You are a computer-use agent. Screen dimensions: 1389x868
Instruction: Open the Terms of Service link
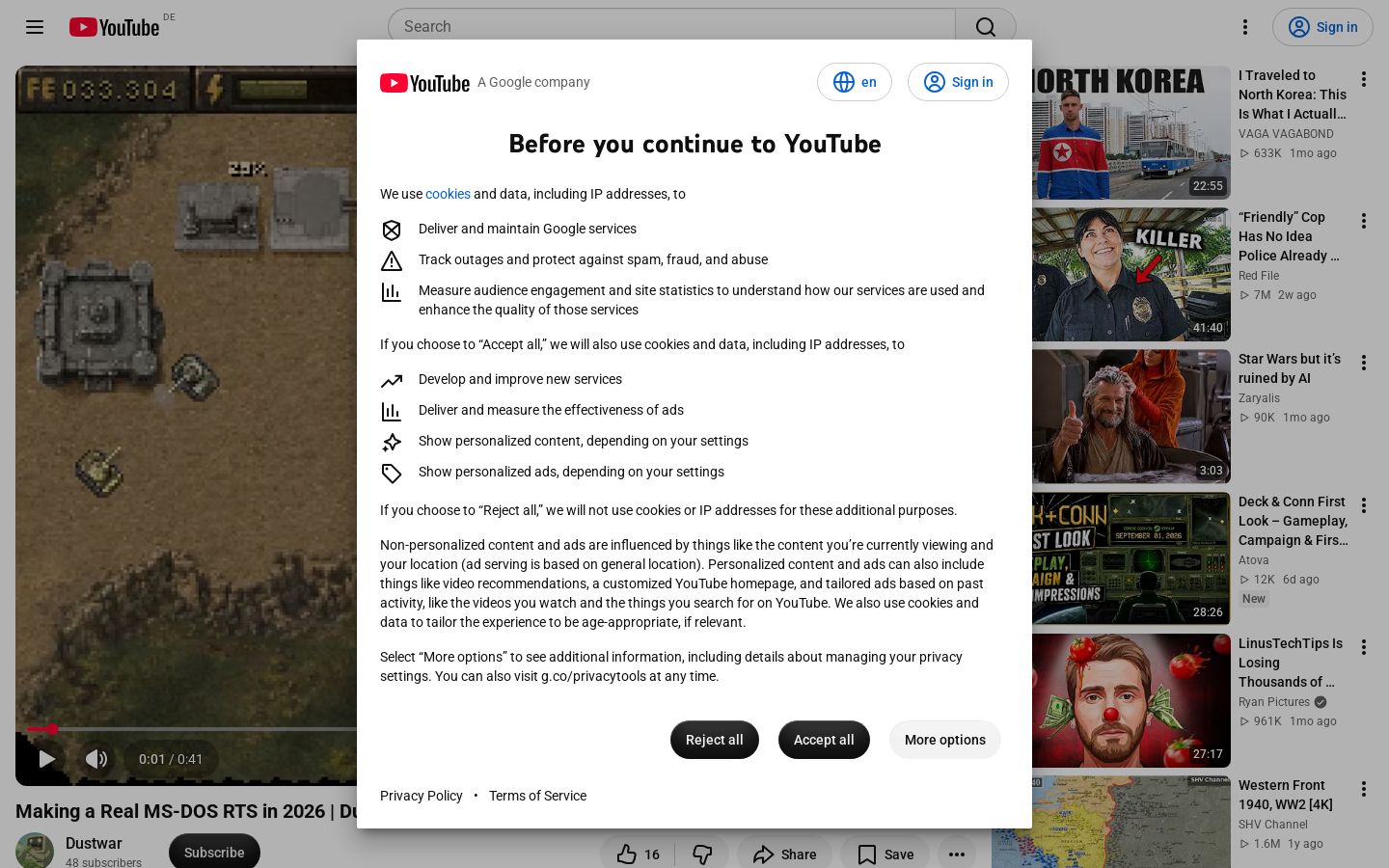pyautogui.click(x=537, y=796)
